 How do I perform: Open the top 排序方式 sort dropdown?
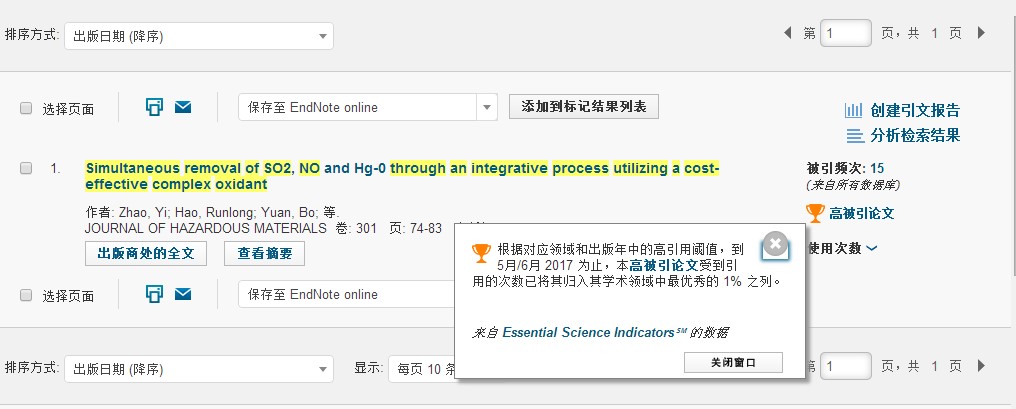(x=199, y=36)
